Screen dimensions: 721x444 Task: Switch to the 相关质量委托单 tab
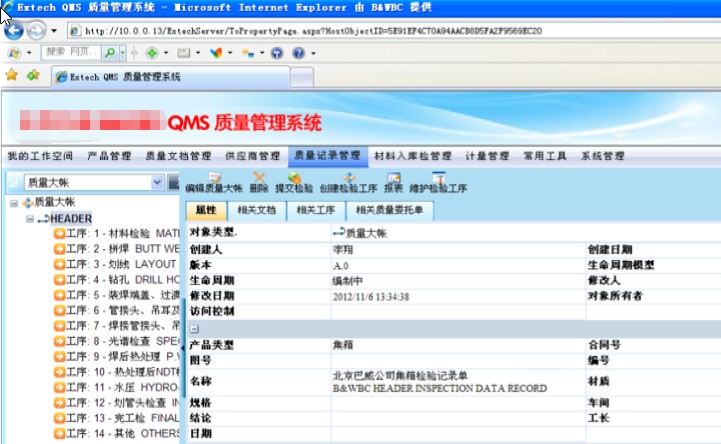pos(389,211)
